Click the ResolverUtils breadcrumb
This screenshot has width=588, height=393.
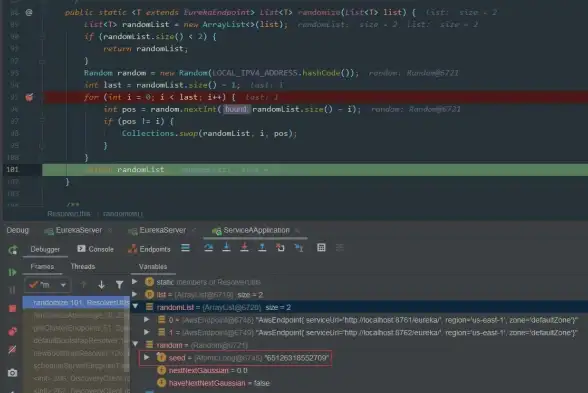point(69,214)
